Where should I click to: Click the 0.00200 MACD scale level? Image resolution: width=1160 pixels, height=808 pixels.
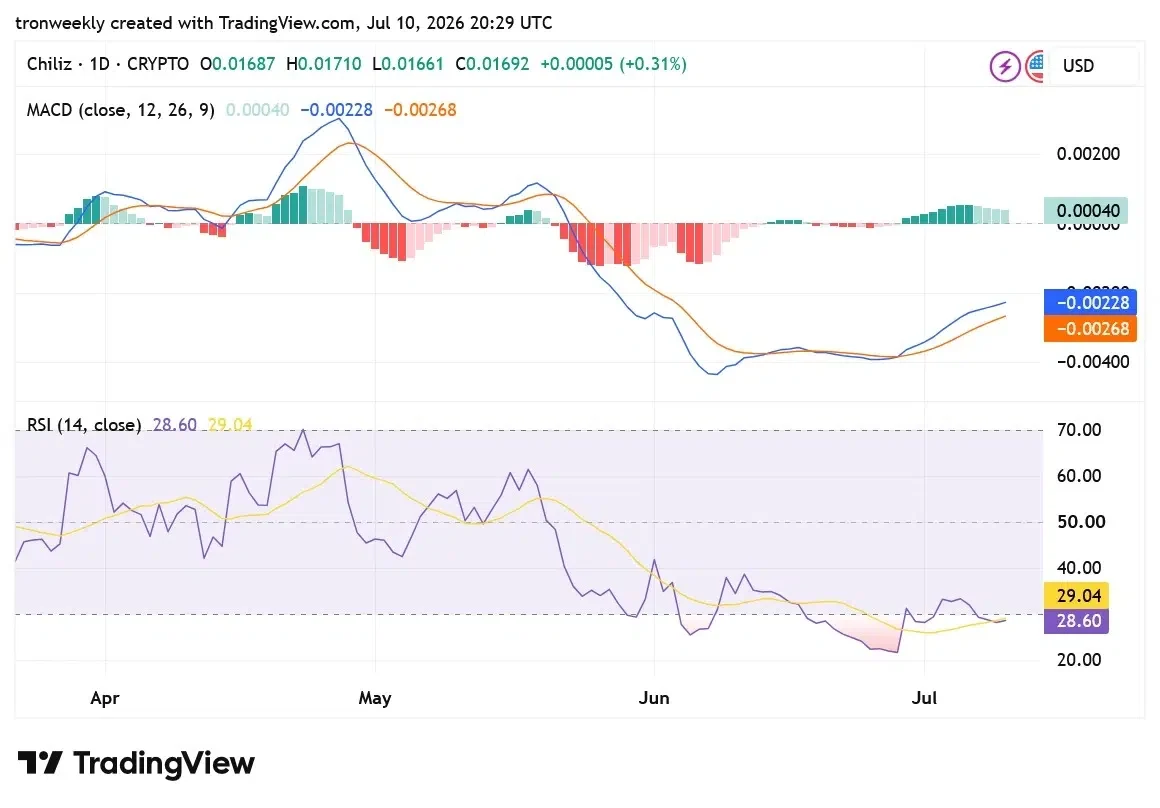coord(1088,154)
